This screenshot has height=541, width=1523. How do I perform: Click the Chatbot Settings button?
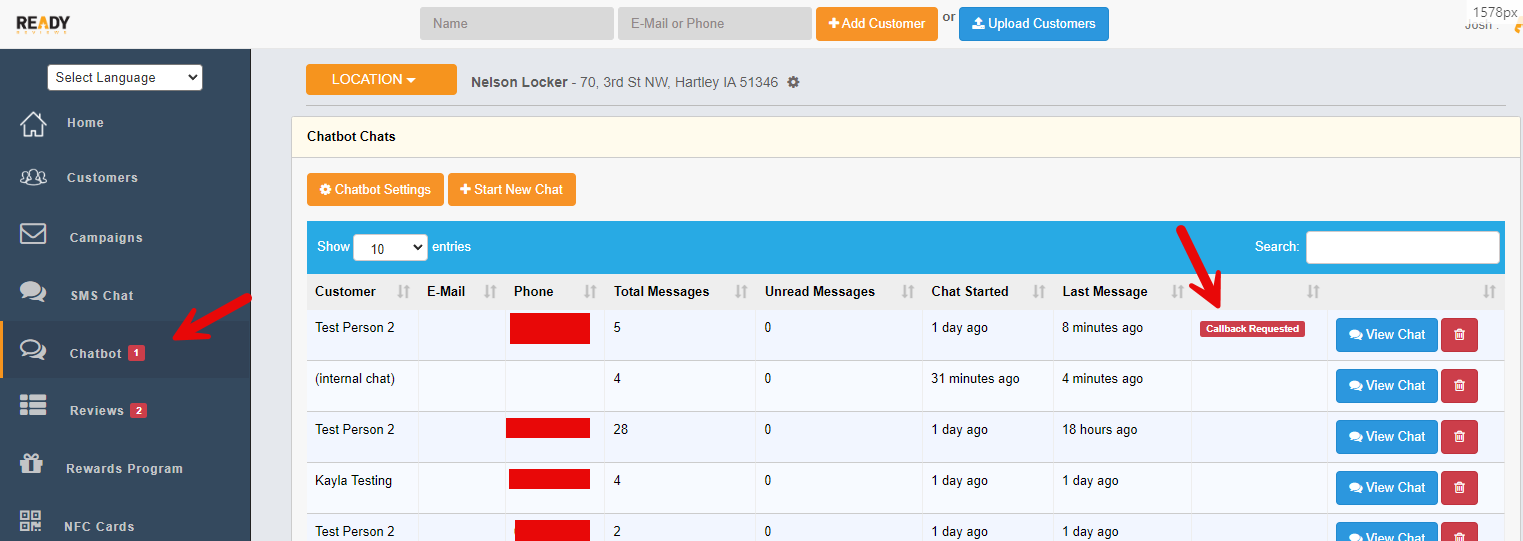375,189
